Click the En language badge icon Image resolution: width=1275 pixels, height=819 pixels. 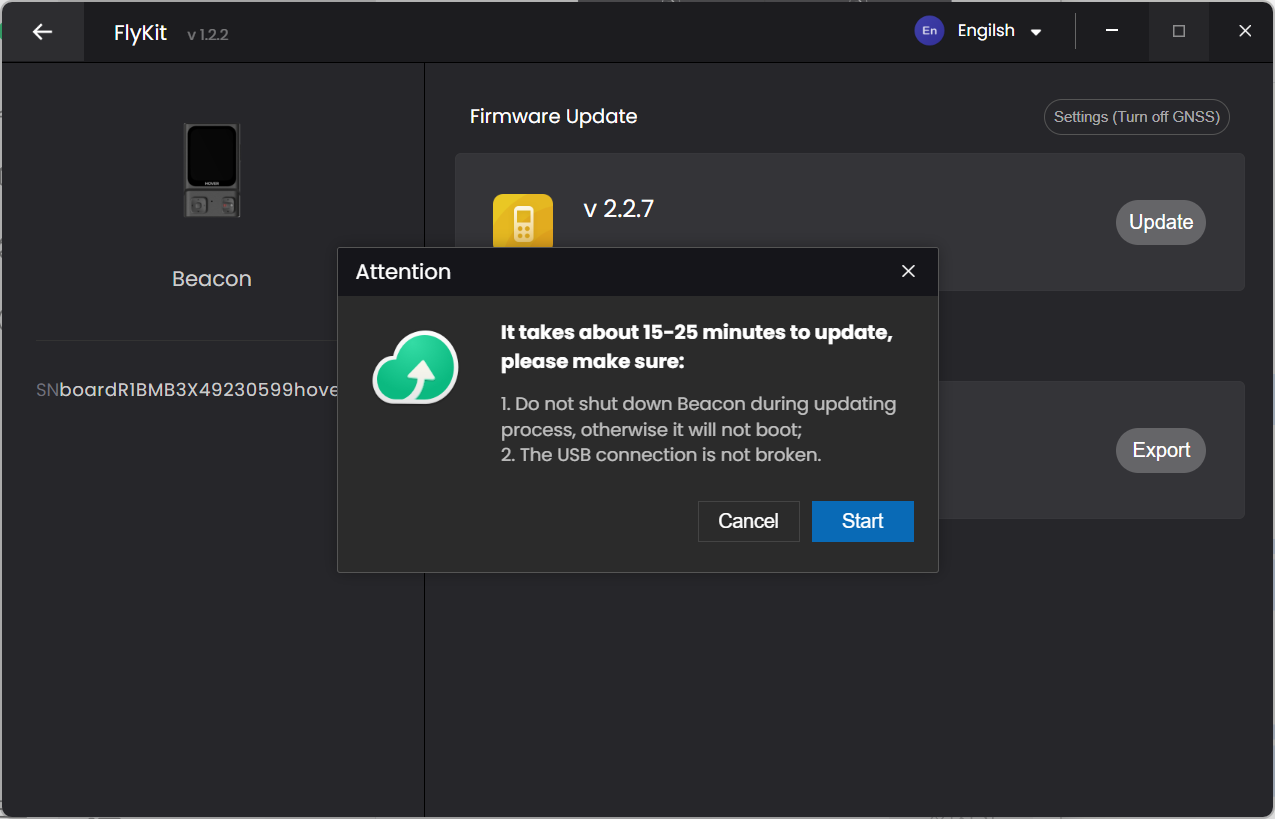coord(929,31)
